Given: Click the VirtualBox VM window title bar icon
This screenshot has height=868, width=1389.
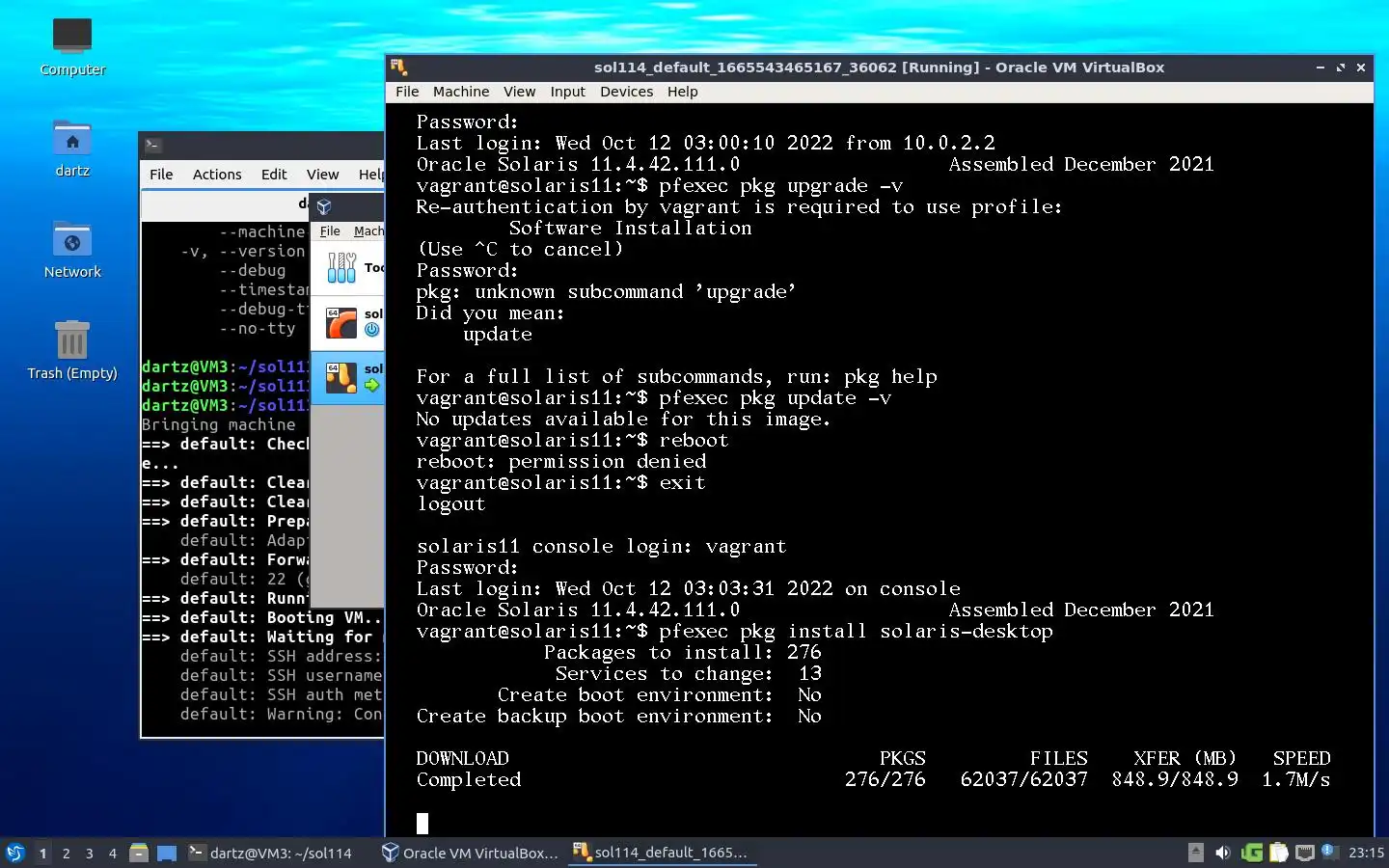Looking at the screenshot, I should pyautogui.click(x=399, y=68).
